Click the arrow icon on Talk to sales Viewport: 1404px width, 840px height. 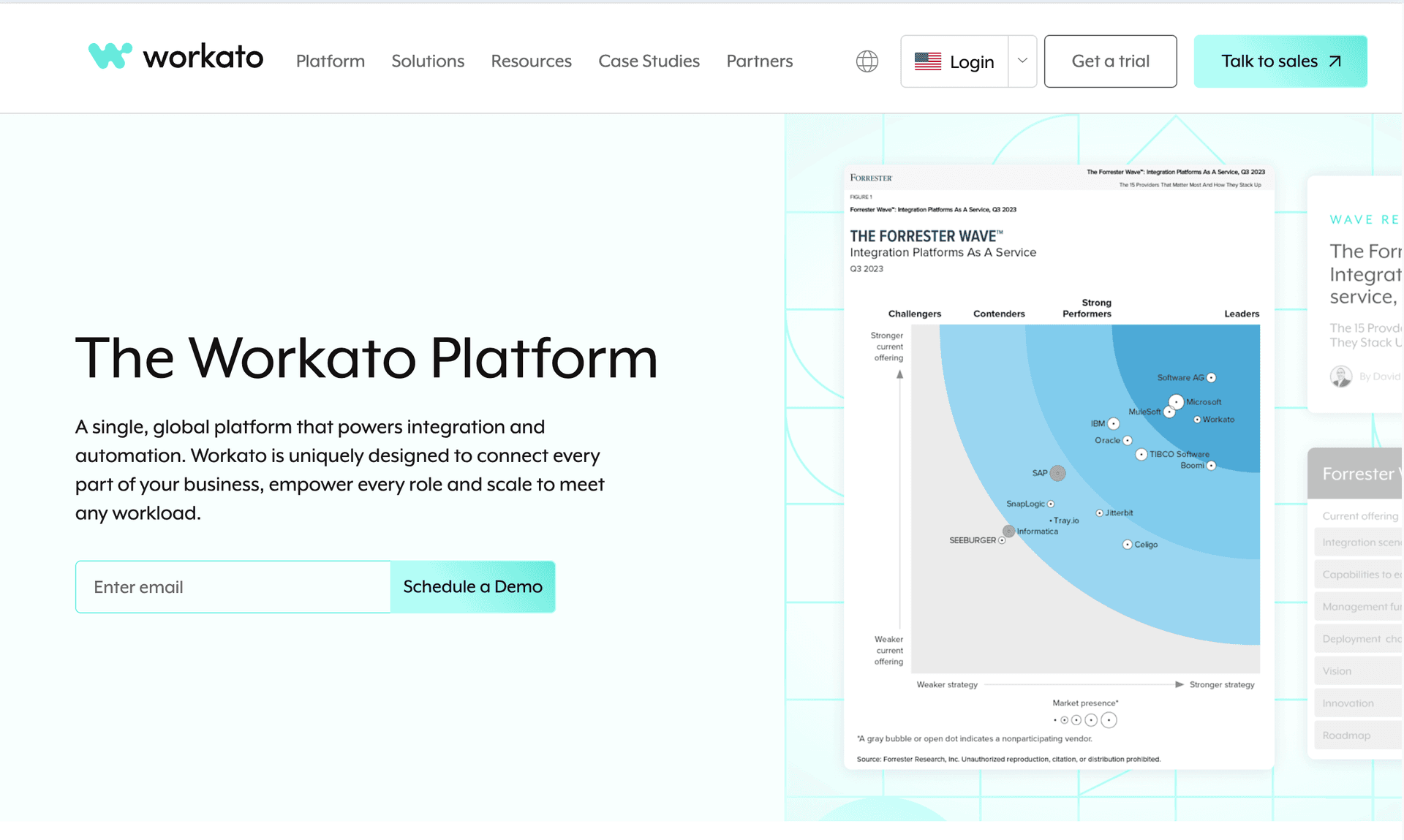pos(1335,61)
